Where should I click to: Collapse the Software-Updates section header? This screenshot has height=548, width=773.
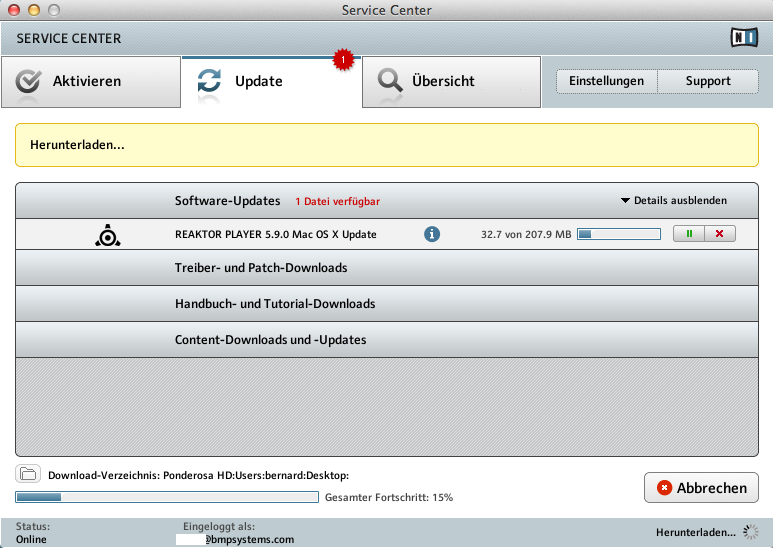coord(386,201)
